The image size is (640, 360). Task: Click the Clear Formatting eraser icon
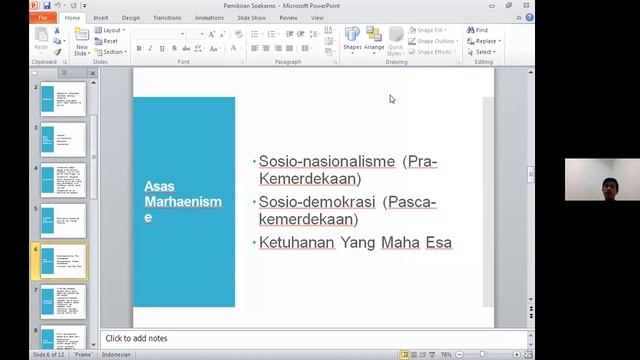(x=239, y=35)
